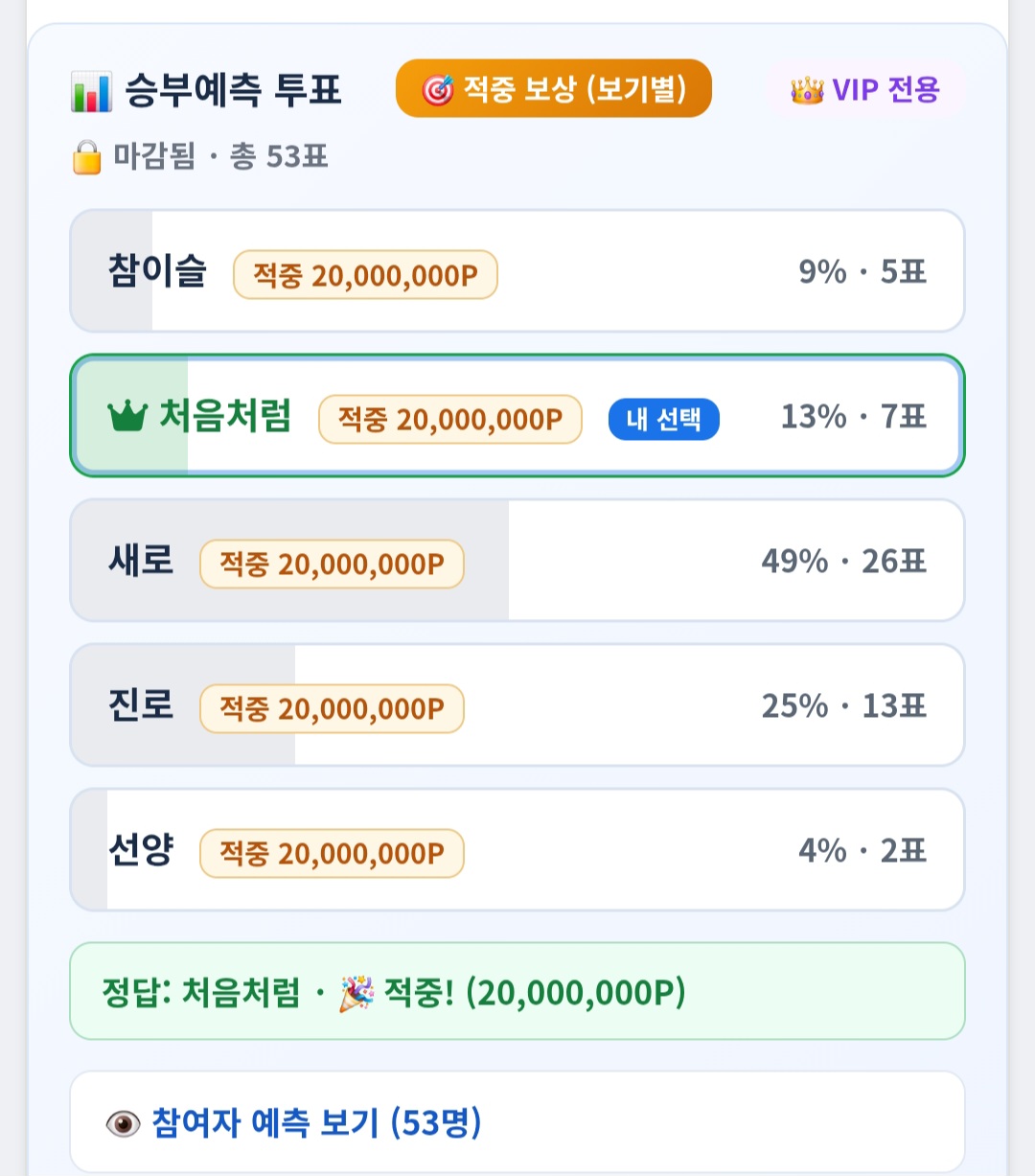This screenshot has height=1176, width=1035.
Task: Select the 진로 vote option
Action: 517,705
